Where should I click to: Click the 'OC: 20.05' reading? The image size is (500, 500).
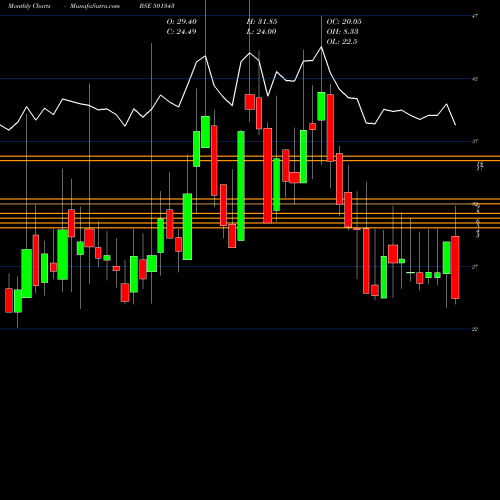(344, 22)
